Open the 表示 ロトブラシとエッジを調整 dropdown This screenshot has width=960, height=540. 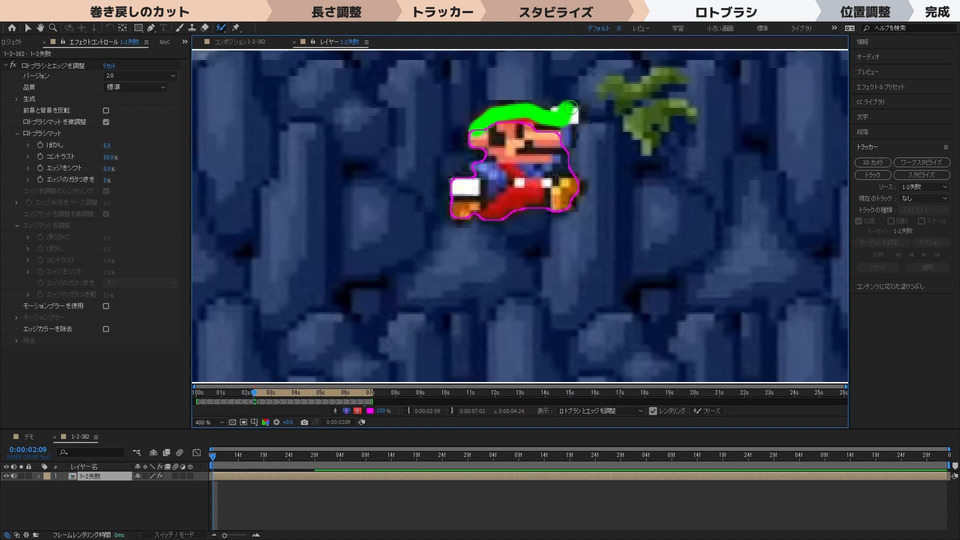point(600,411)
